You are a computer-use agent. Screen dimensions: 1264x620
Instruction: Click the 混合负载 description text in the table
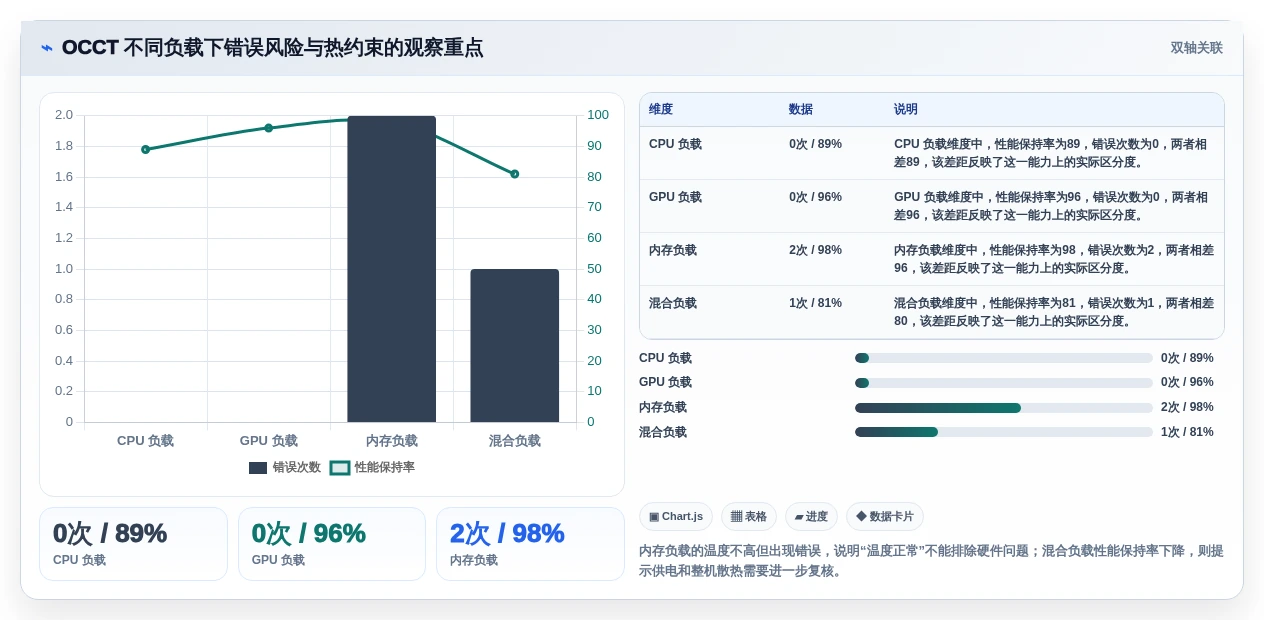click(x=1054, y=312)
